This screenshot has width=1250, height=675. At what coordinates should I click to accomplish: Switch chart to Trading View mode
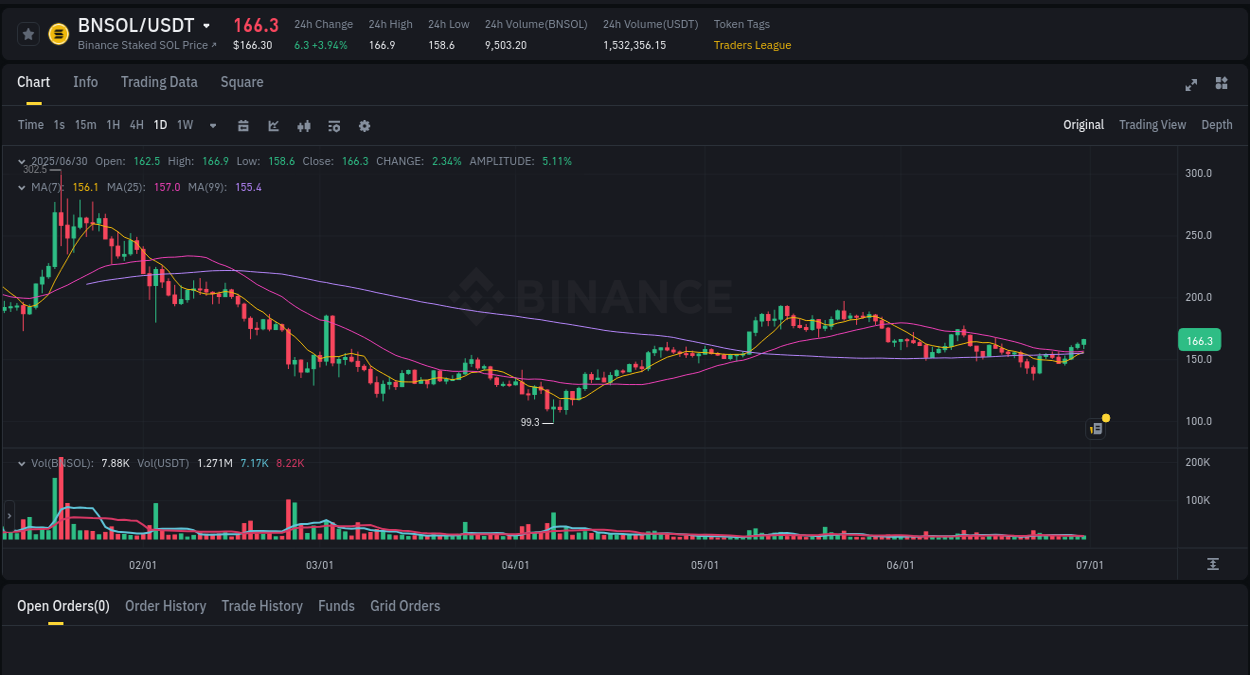(1152, 124)
